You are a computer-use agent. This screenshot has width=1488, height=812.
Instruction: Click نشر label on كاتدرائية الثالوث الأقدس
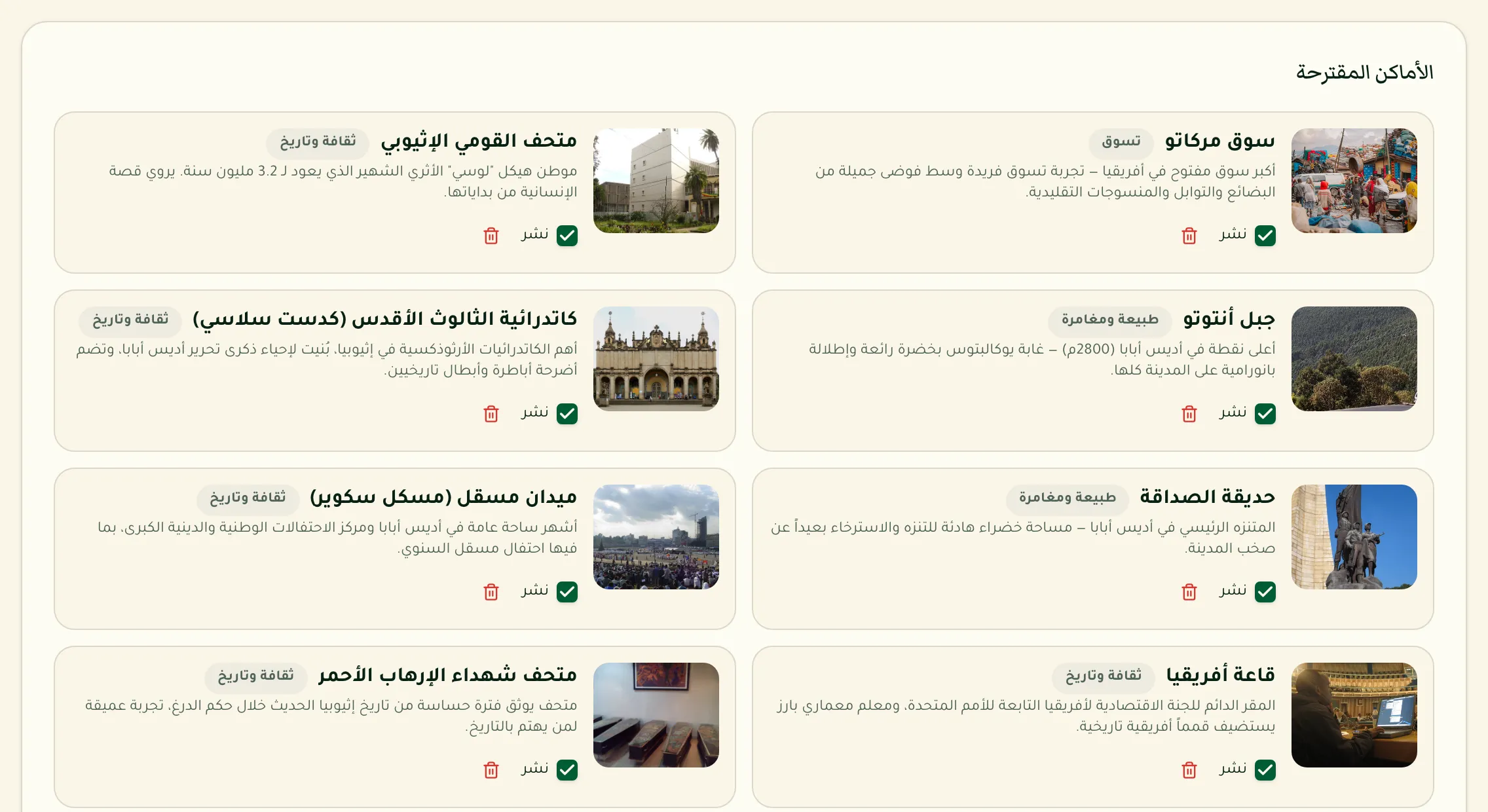pyautogui.click(x=535, y=413)
